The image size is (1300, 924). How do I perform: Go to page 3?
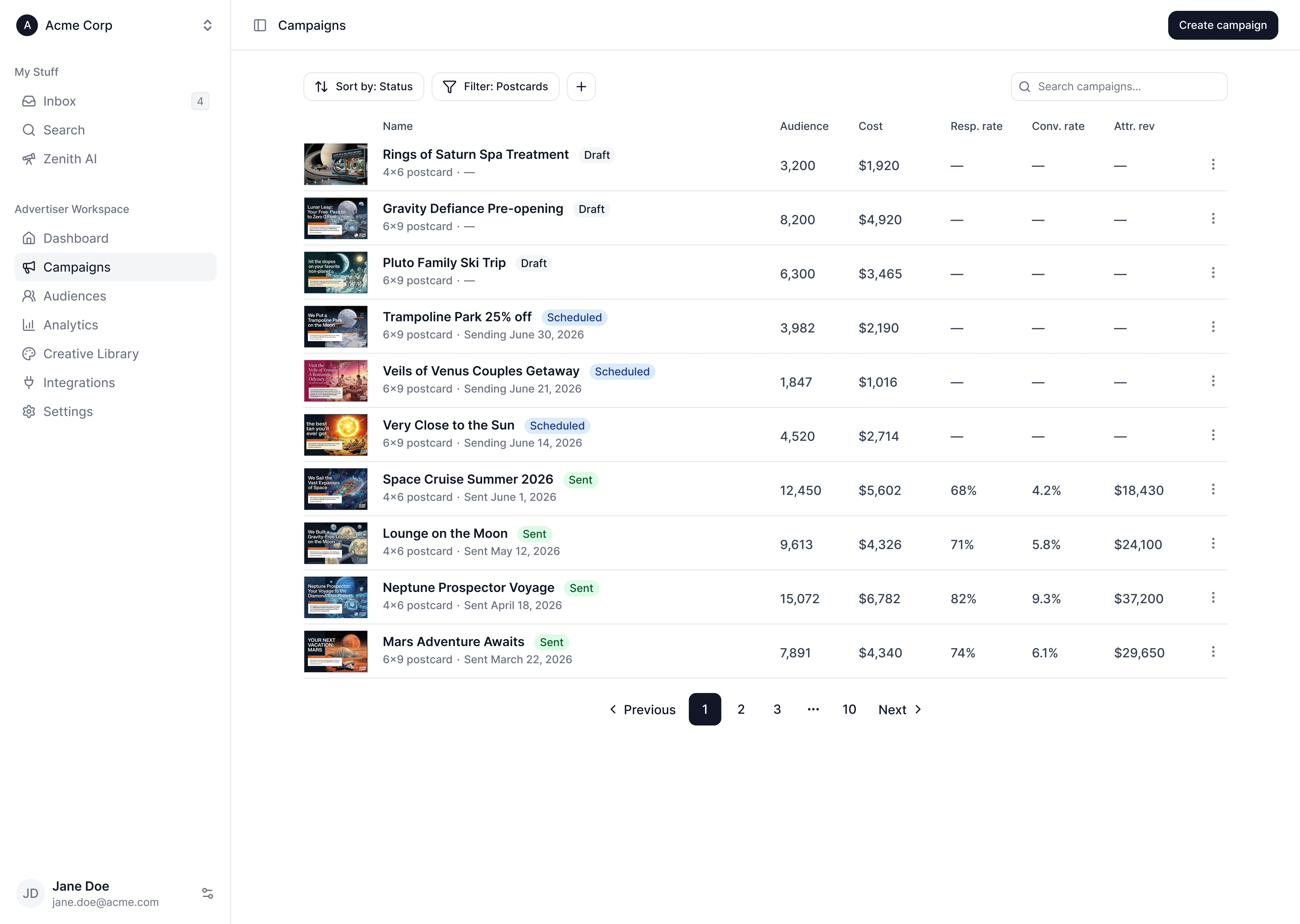(x=777, y=709)
